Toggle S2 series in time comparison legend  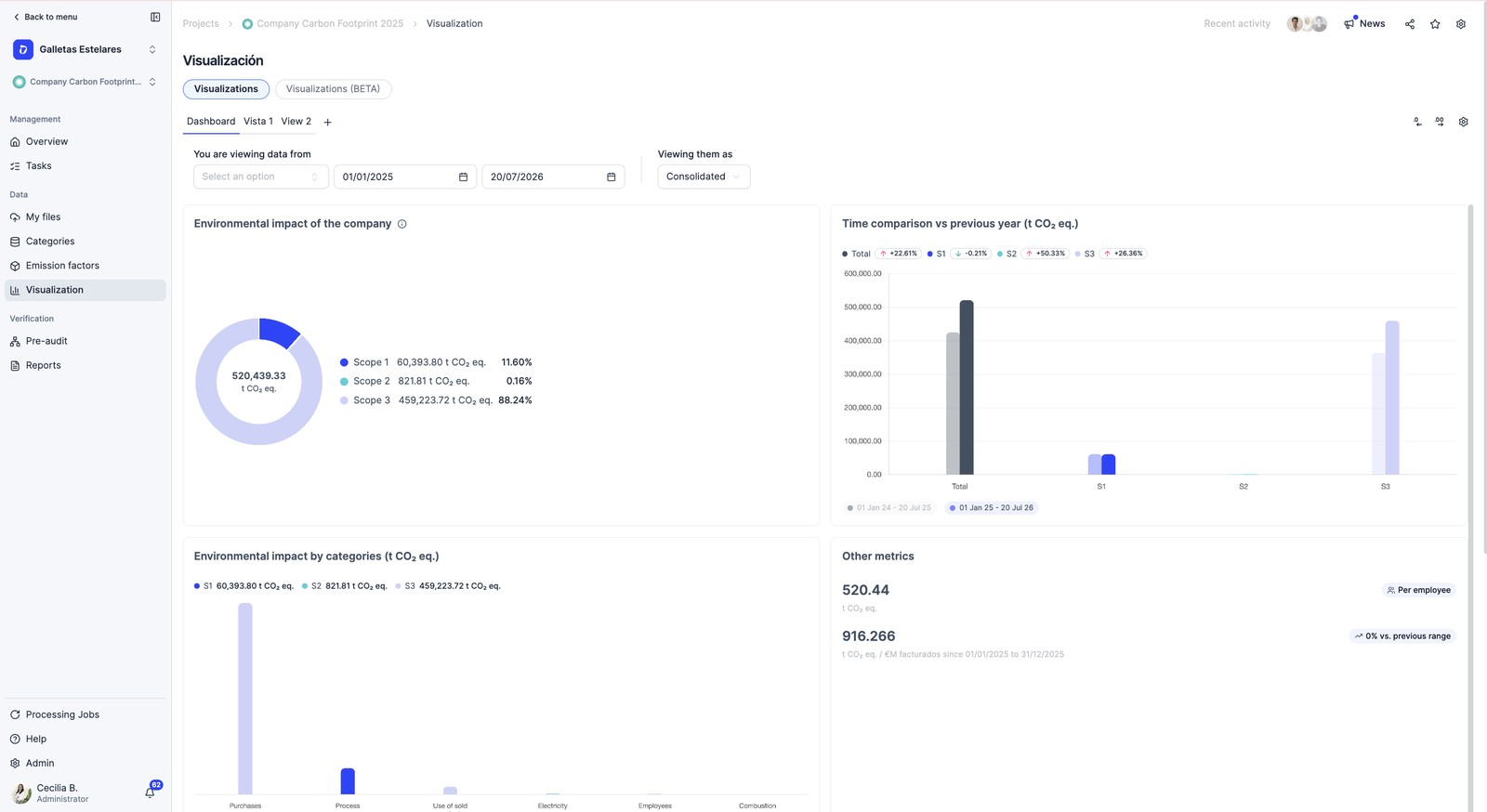(1007, 254)
